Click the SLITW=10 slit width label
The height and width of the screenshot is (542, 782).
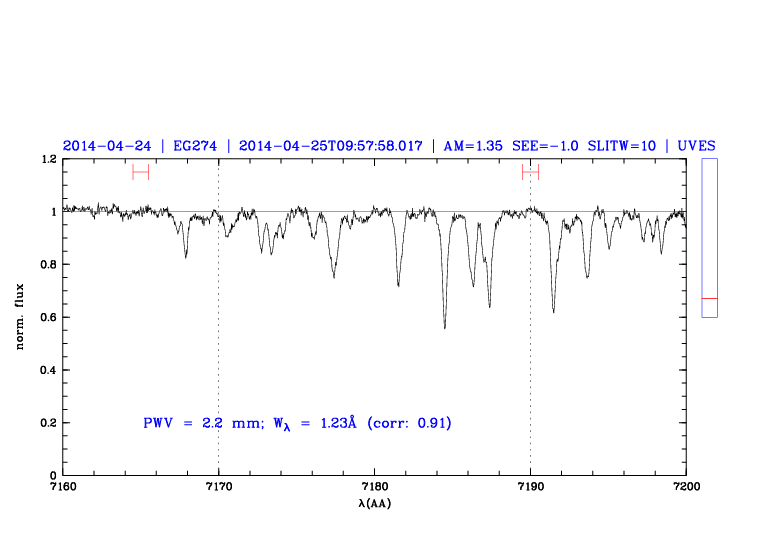pos(621,145)
